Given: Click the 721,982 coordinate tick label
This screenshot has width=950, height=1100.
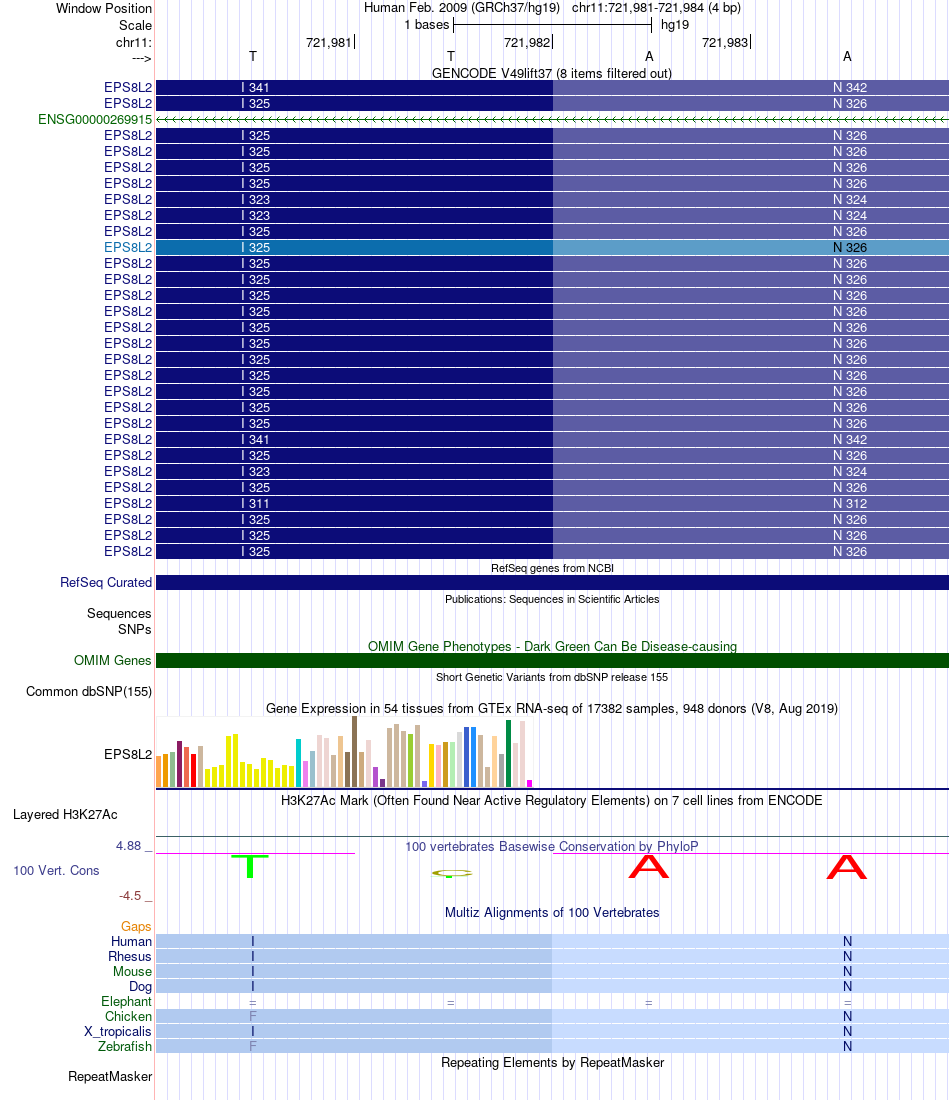Looking at the screenshot, I should click(527, 43).
